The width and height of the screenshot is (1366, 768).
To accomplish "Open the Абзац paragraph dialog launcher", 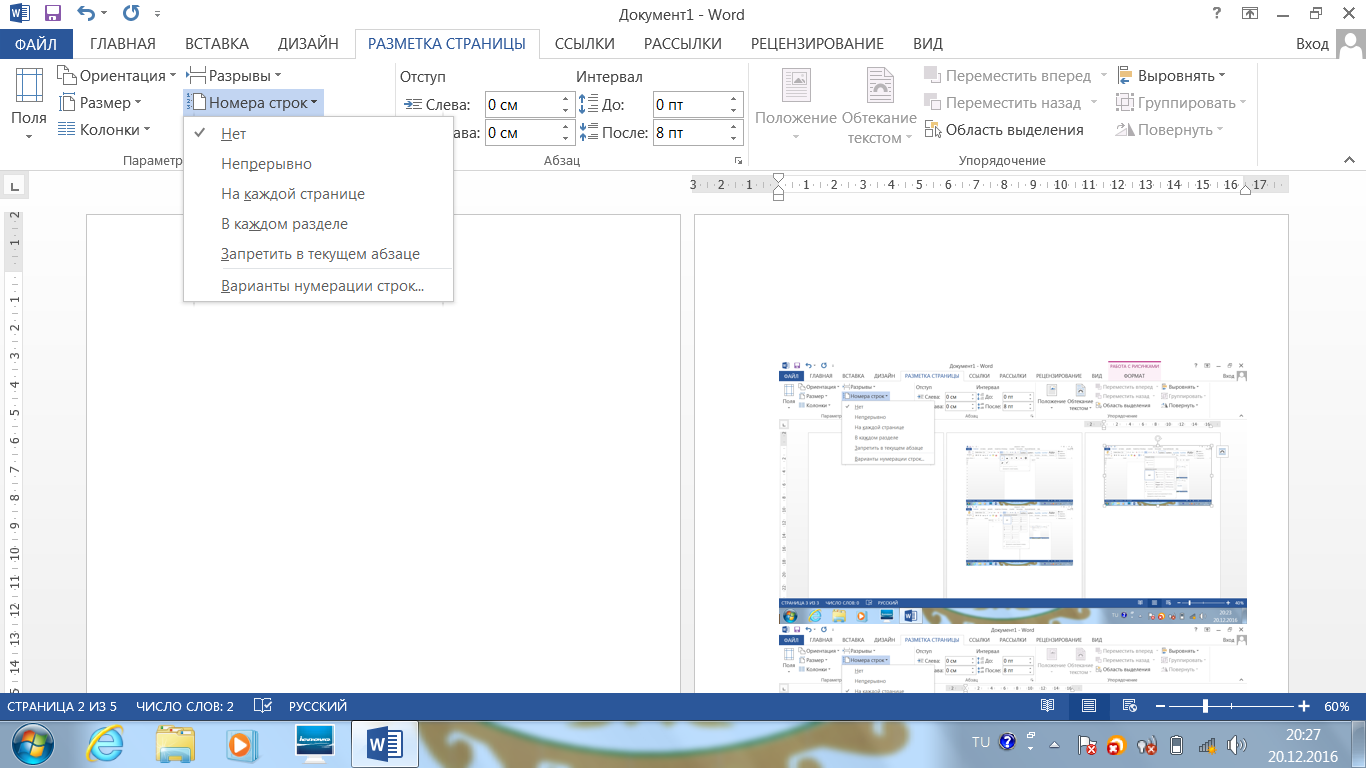I will [x=738, y=161].
